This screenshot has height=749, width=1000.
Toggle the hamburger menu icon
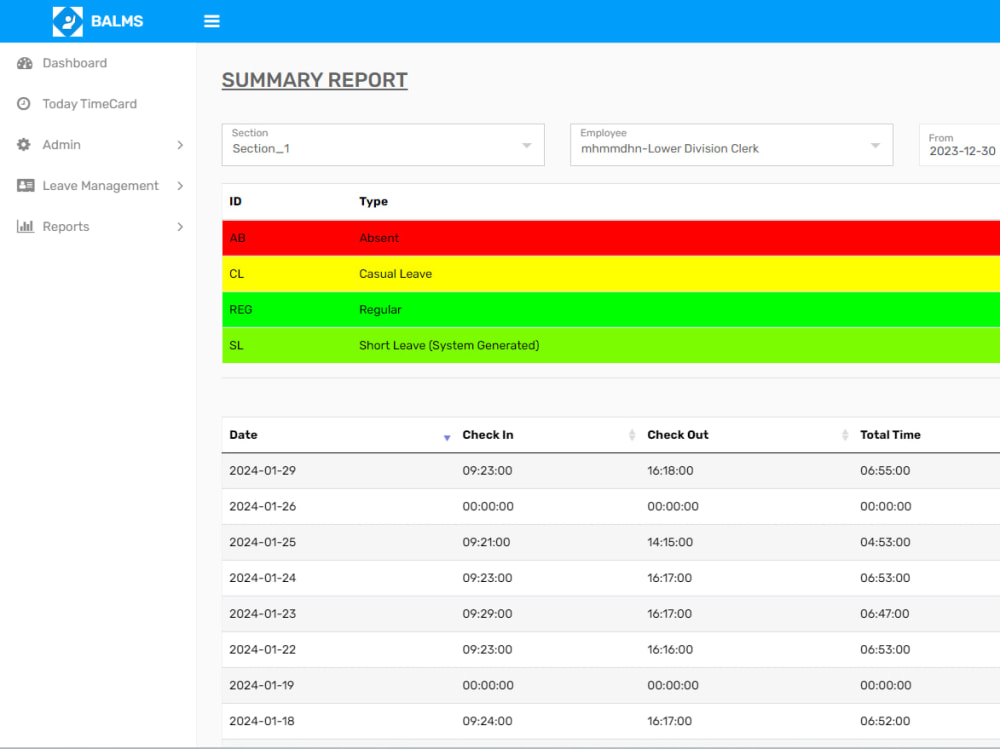point(212,21)
